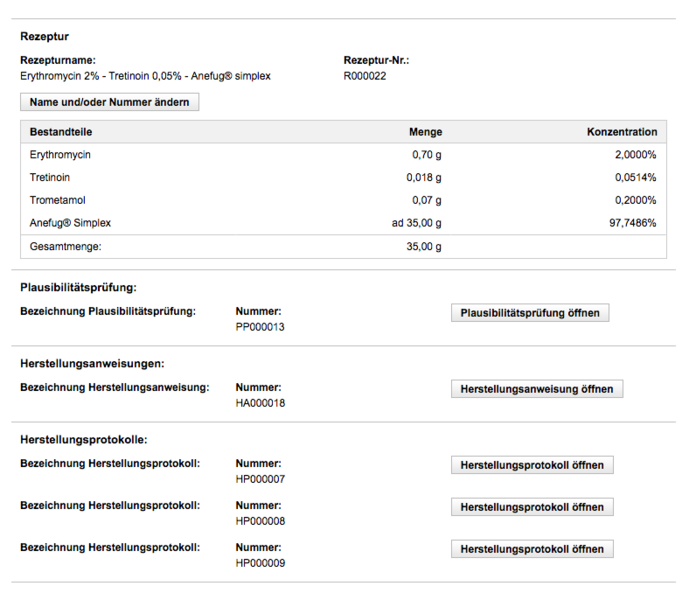
Task: Click the Erythromycin concentration 2,0000%
Action: pyautogui.click(x=635, y=155)
